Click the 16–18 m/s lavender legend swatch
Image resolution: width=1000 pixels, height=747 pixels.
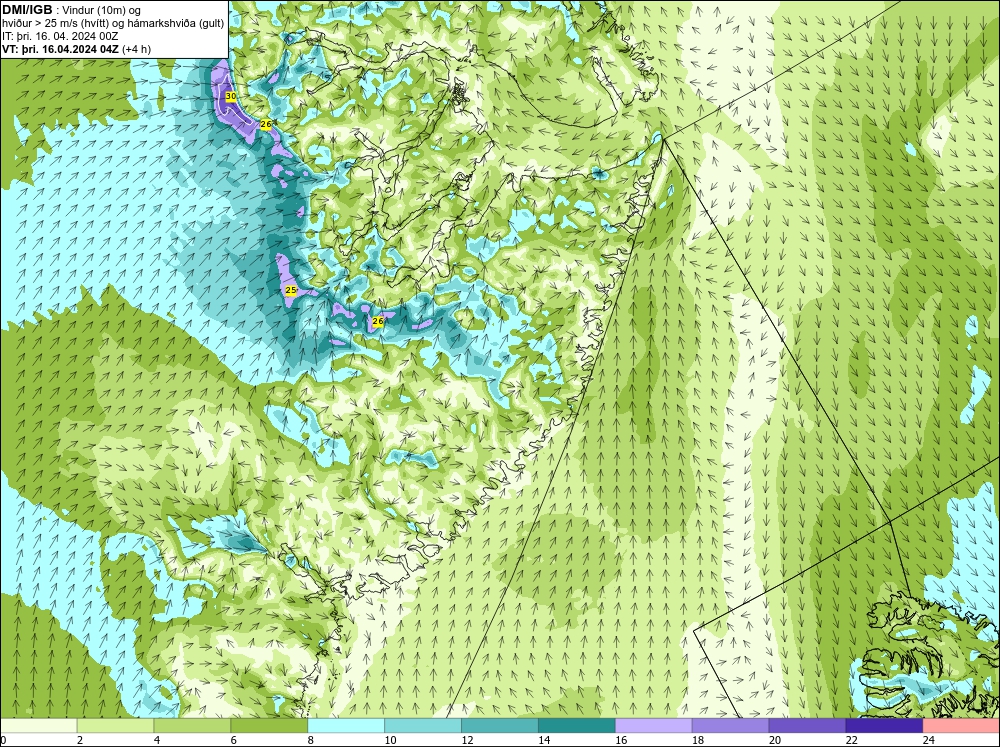click(654, 726)
